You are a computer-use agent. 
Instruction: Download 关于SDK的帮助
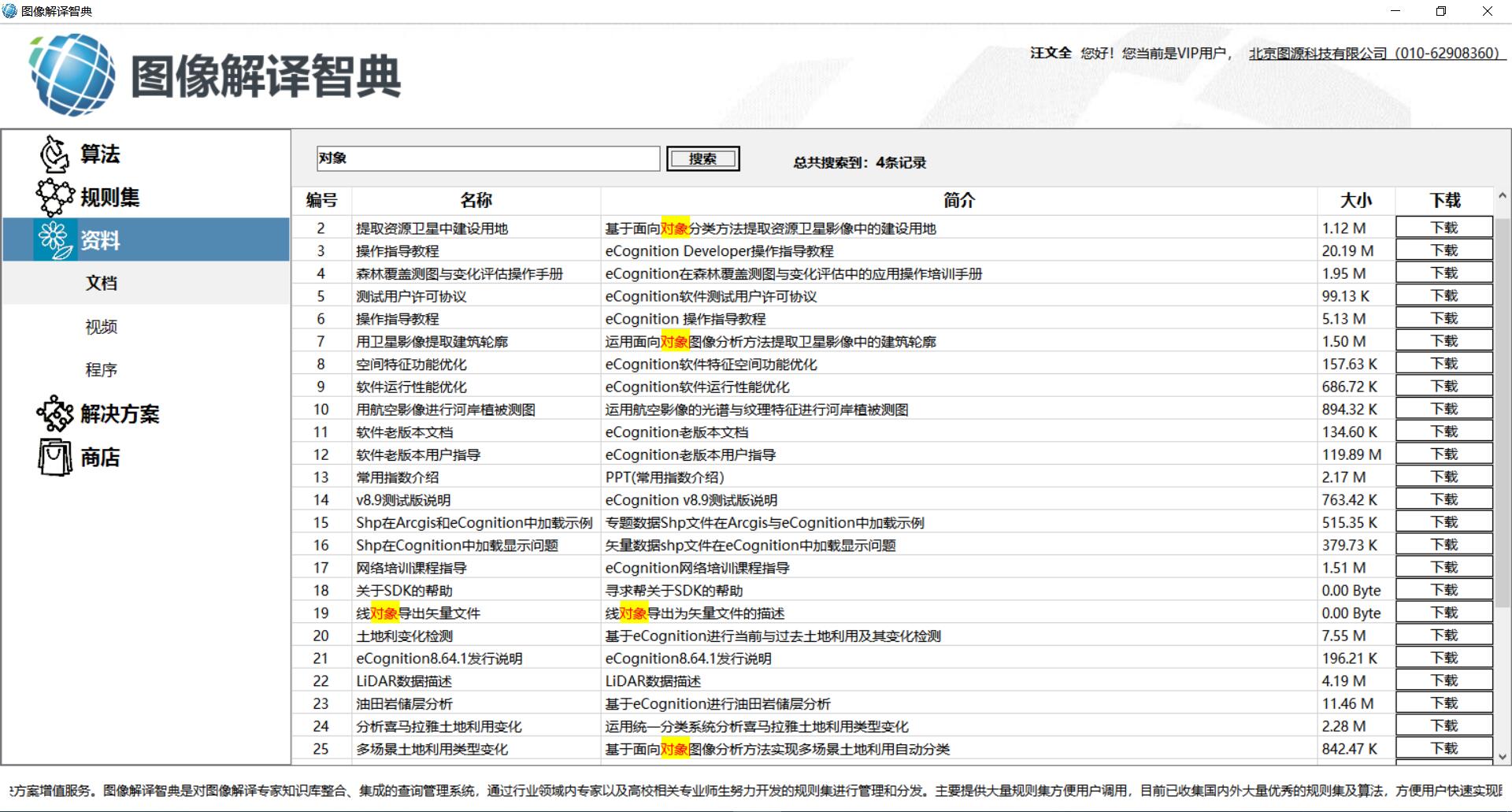(1444, 590)
